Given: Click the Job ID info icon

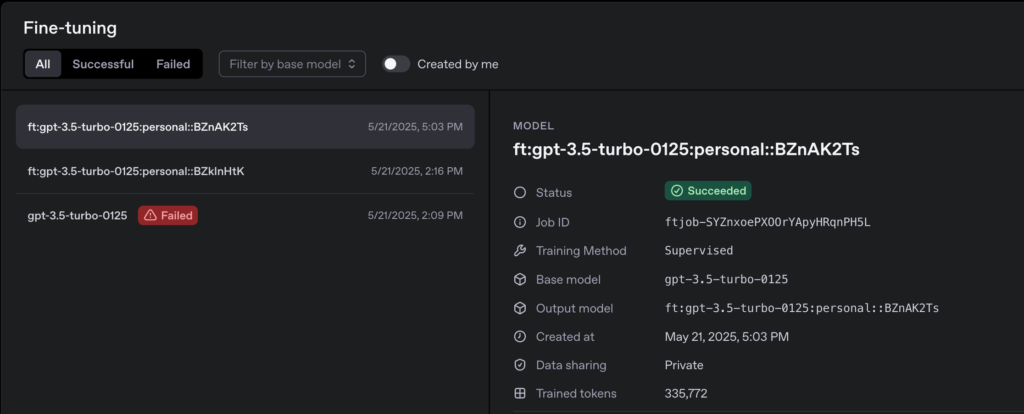Looking at the screenshot, I should tap(519, 221).
